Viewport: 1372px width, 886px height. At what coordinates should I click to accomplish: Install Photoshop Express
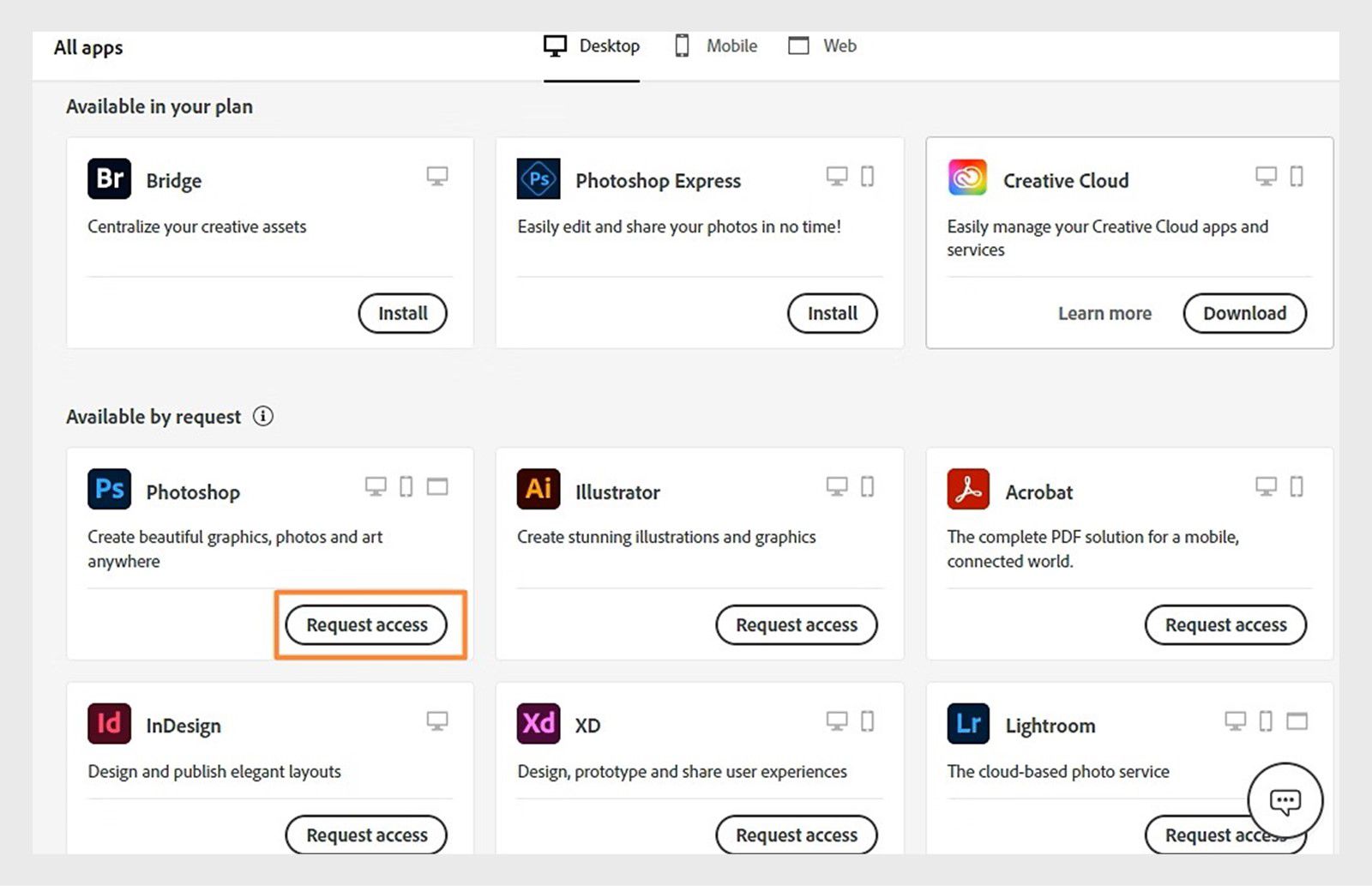[832, 313]
